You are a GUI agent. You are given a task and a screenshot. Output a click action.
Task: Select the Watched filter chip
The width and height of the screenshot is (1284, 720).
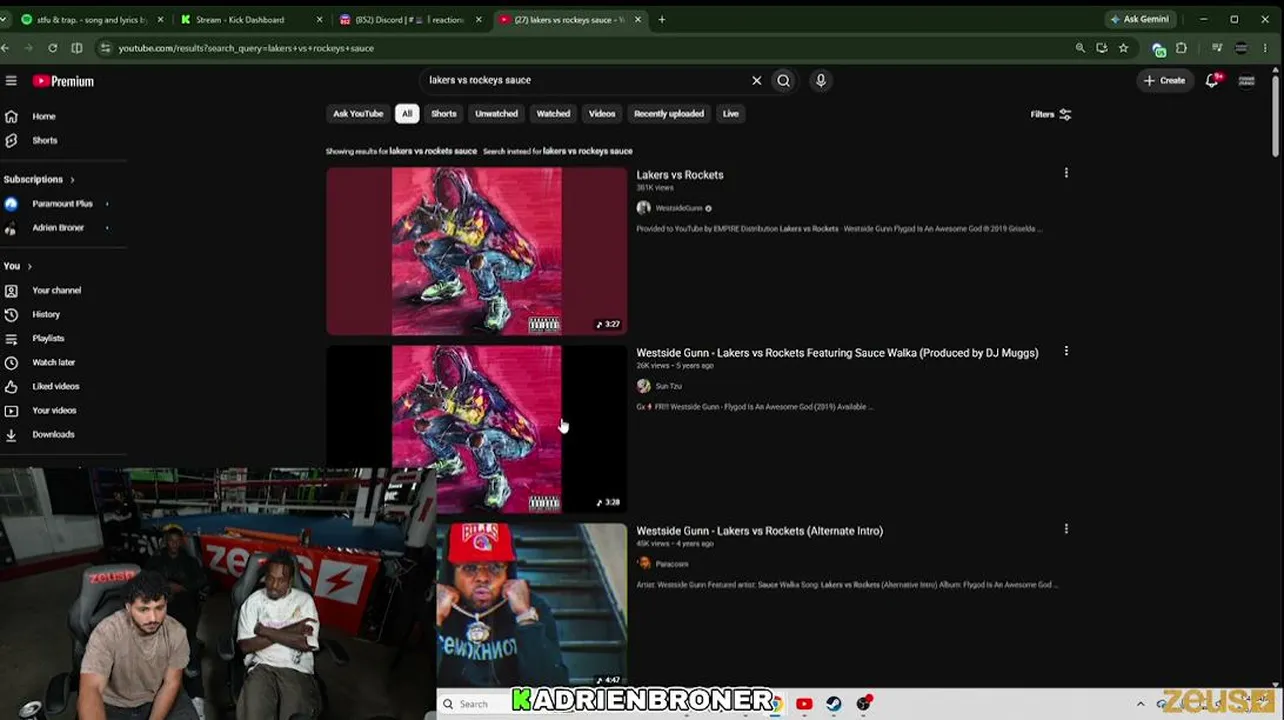(553, 114)
